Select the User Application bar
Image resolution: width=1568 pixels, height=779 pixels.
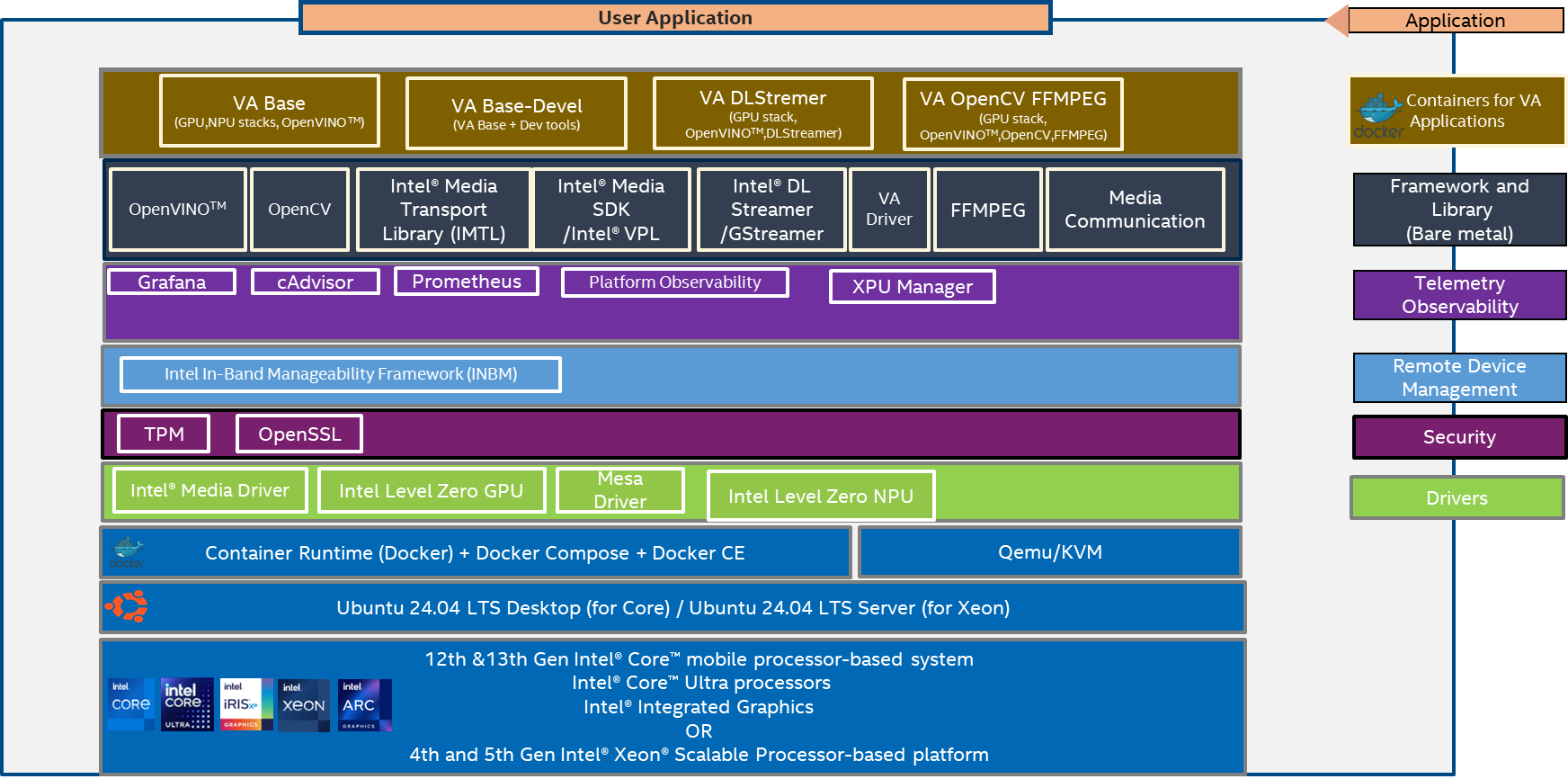click(x=675, y=18)
